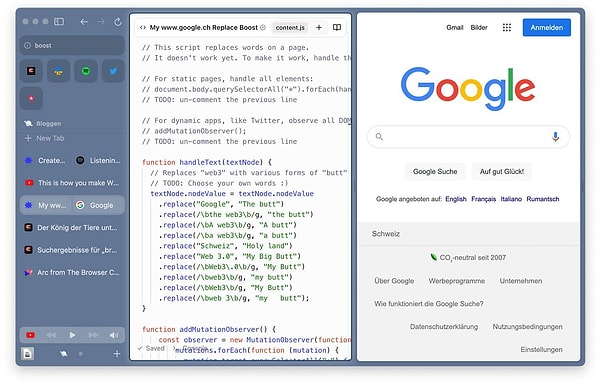Play media in sidebar mini player
The height and width of the screenshot is (384, 600).
pyautogui.click(x=72, y=335)
